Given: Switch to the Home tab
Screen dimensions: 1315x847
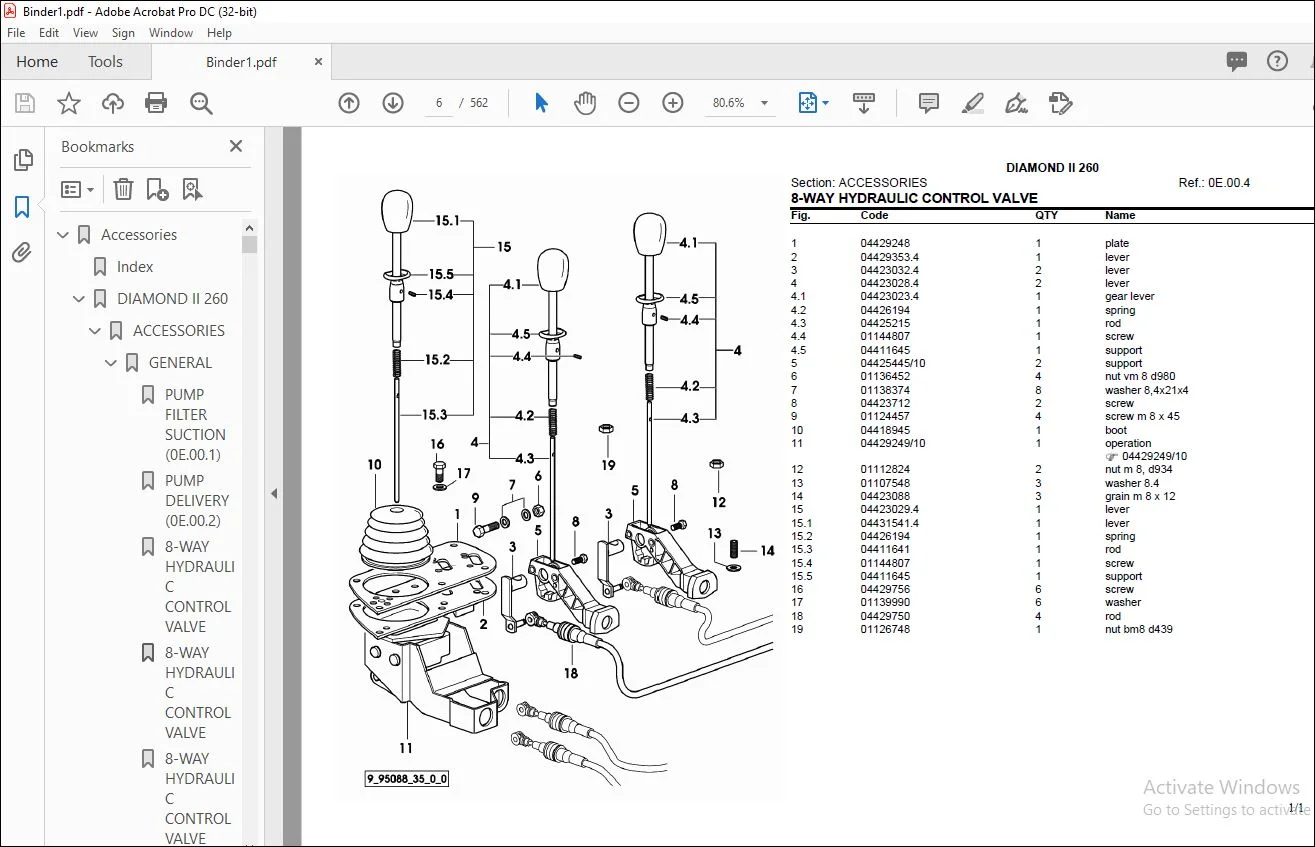Looking at the screenshot, I should click(37, 62).
